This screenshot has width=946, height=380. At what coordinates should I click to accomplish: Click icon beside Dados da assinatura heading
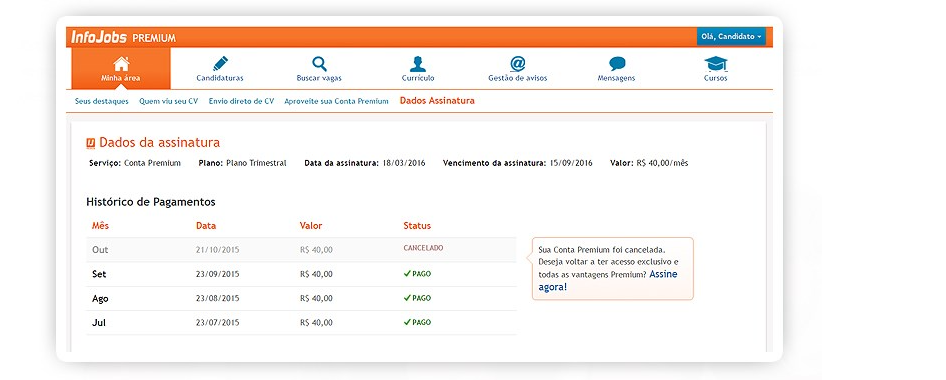point(91,143)
